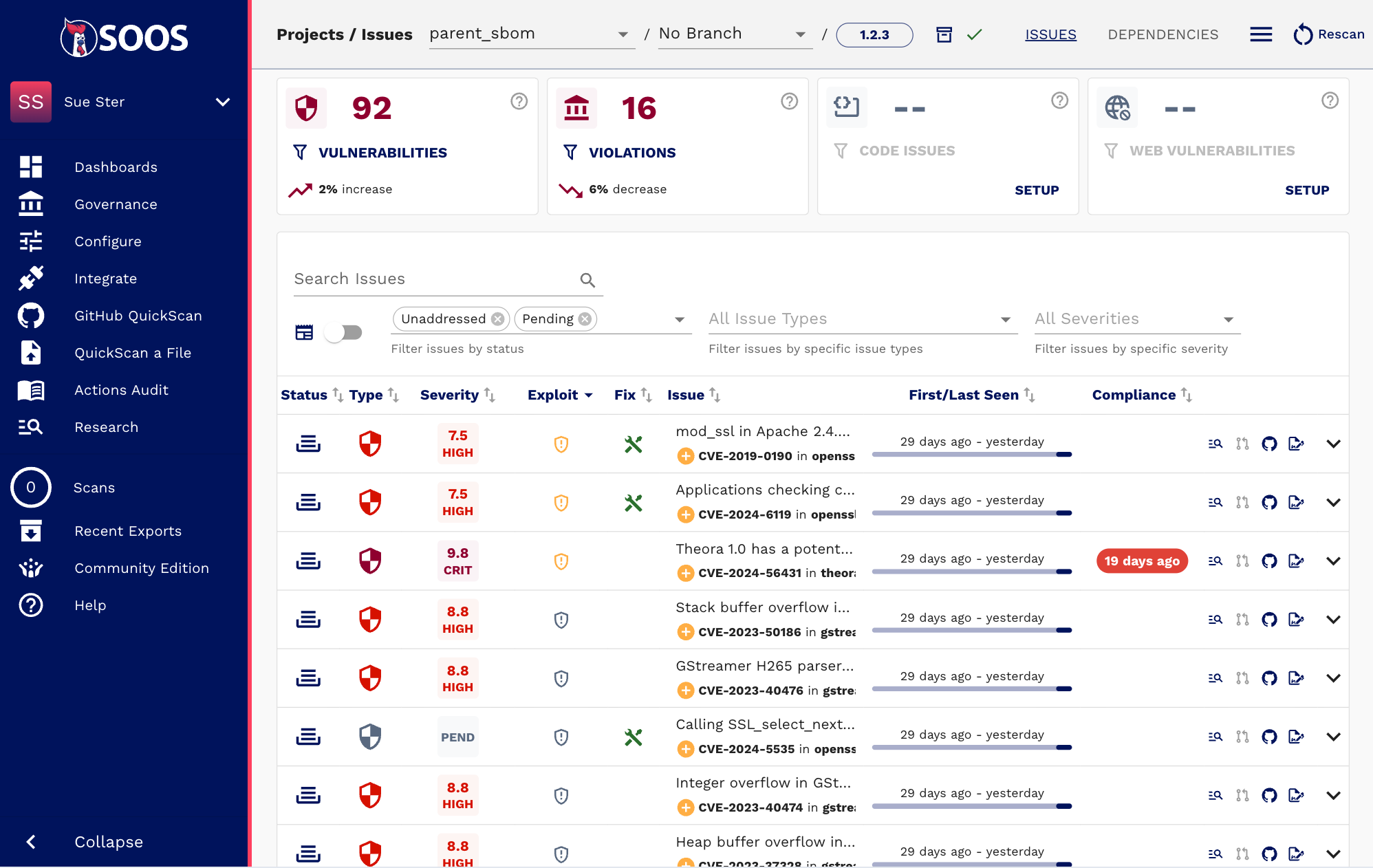Open GitHub QuickScan from the sidebar

[x=138, y=315]
